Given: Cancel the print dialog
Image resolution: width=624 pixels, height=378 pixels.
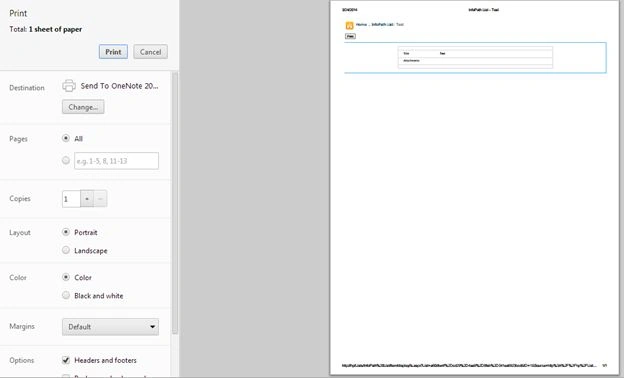Looking at the screenshot, I should (150, 52).
